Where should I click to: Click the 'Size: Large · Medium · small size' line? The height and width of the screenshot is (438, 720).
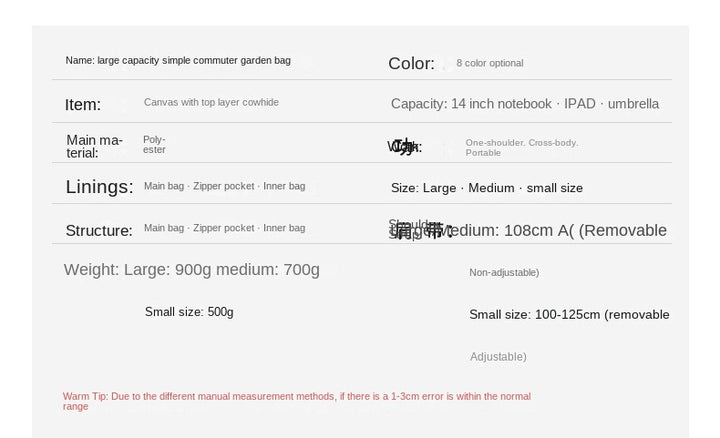(487, 188)
